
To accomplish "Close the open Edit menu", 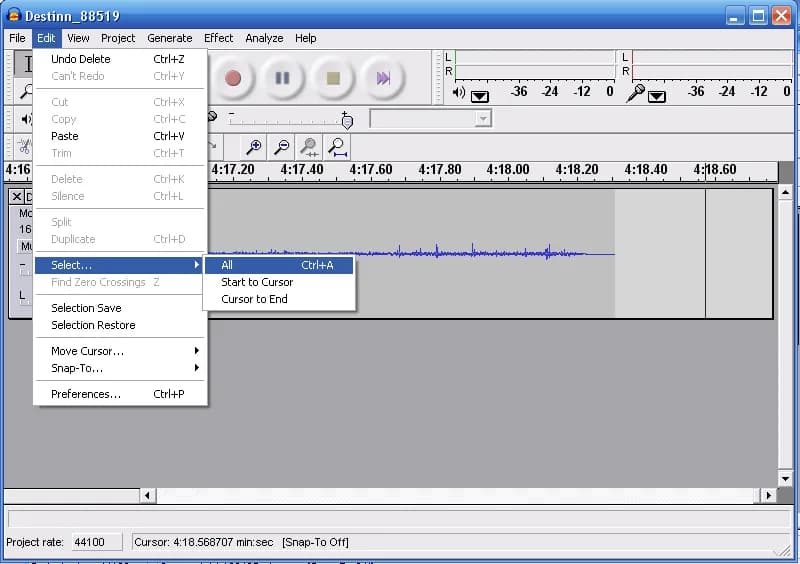I will coord(46,38).
